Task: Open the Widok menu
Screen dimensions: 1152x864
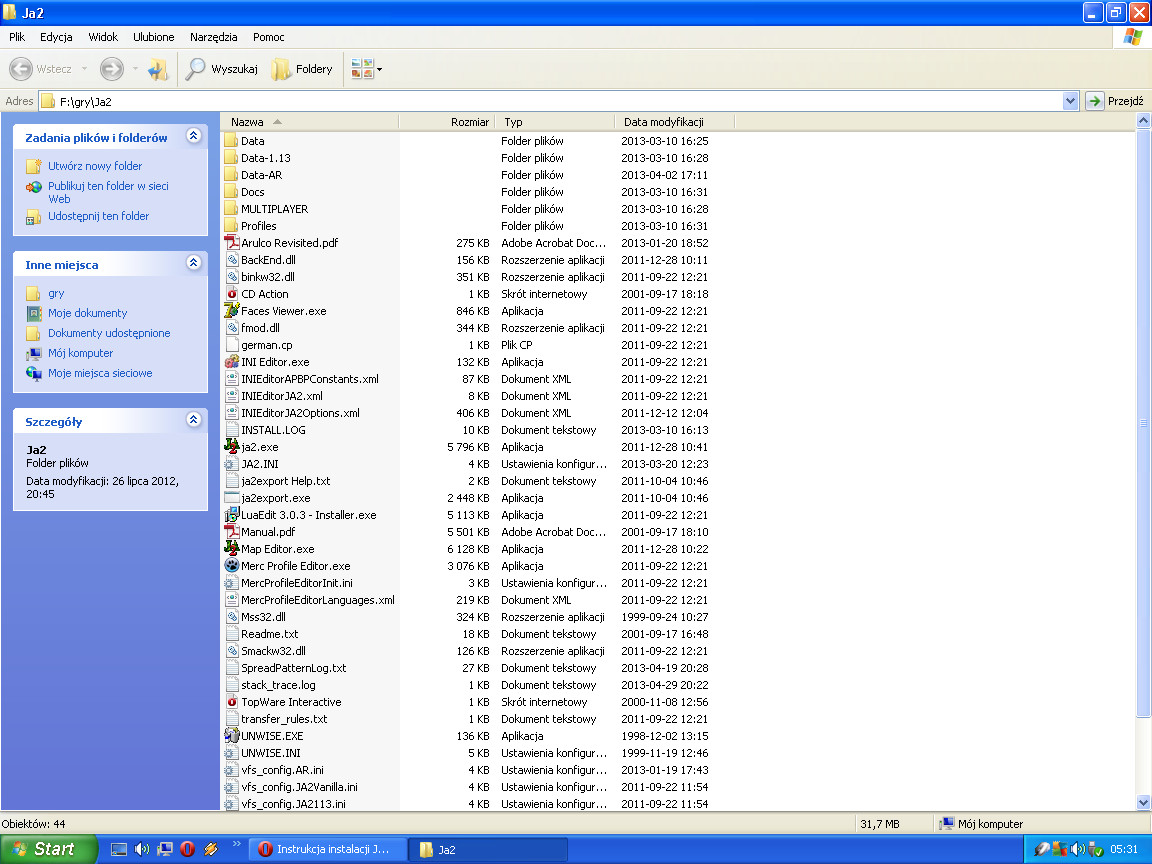Action: [x=103, y=37]
